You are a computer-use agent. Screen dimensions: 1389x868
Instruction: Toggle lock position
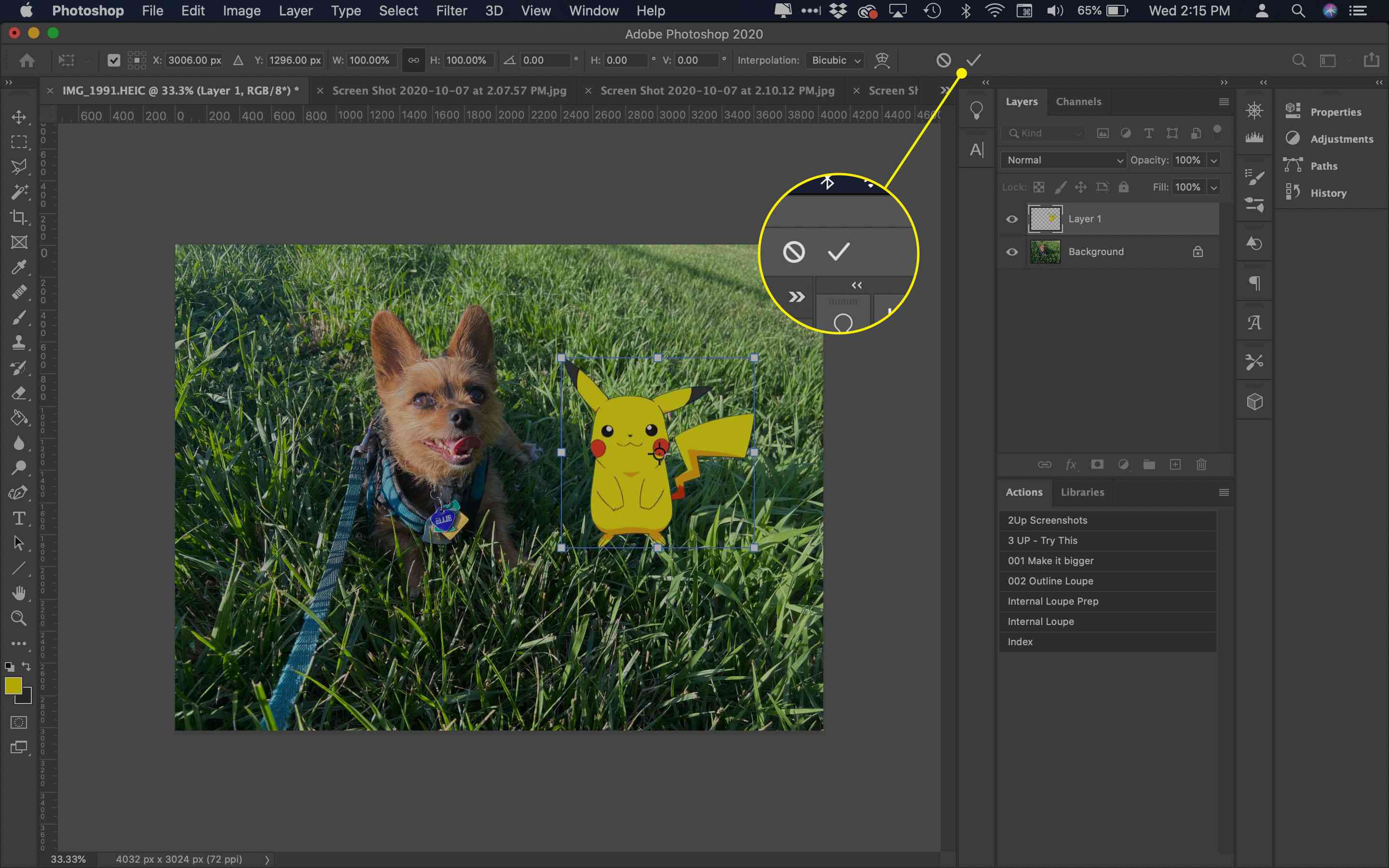click(x=1081, y=187)
